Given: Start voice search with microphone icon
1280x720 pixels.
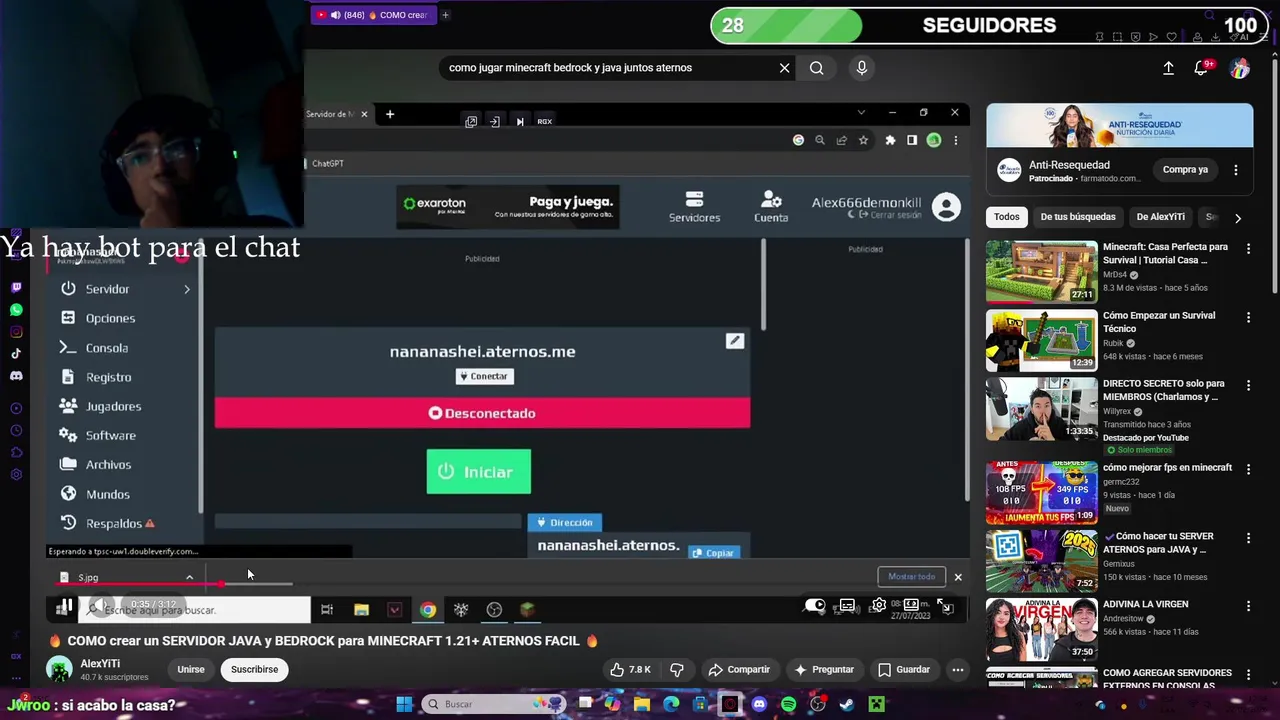Looking at the screenshot, I should point(862,68).
